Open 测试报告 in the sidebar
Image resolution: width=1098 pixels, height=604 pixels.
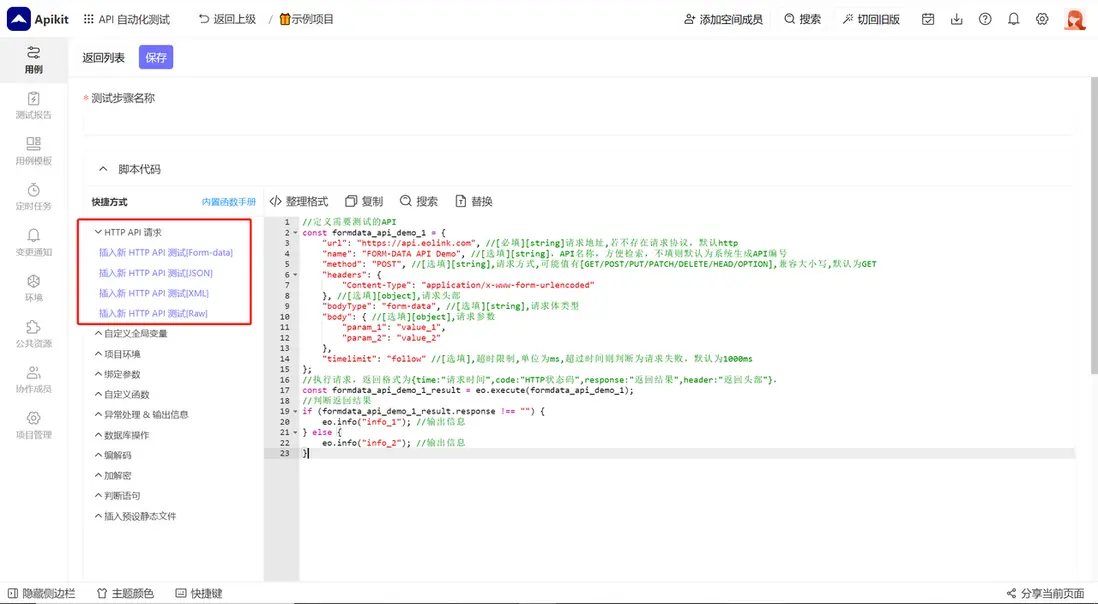tap(34, 106)
